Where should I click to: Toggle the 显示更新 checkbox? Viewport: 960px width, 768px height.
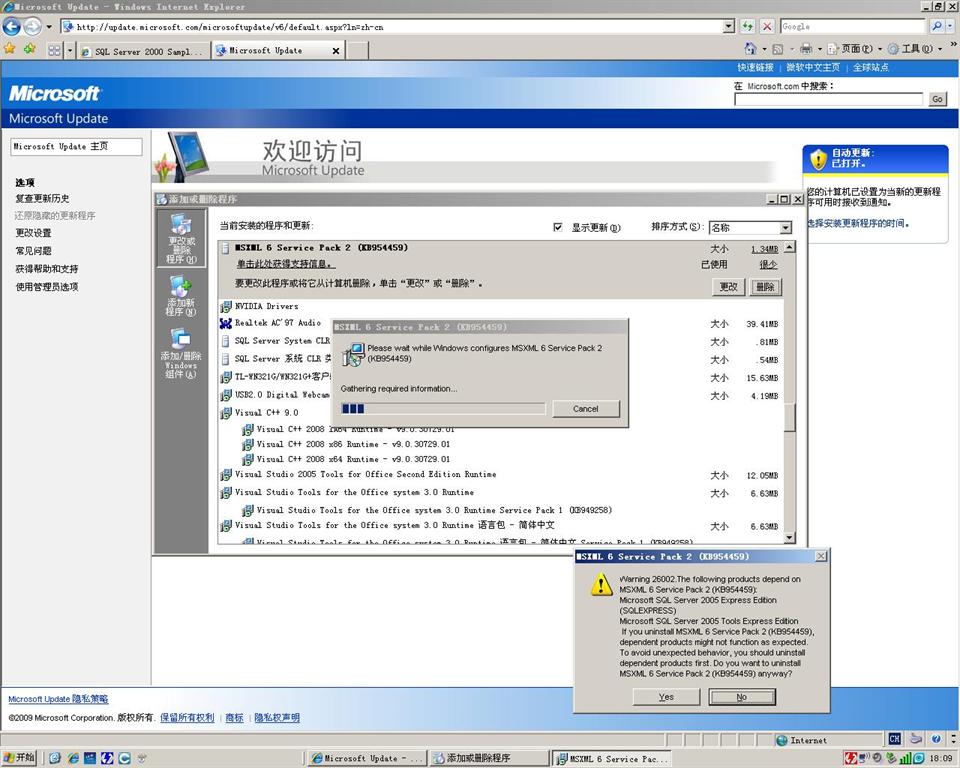pos(558,227)
